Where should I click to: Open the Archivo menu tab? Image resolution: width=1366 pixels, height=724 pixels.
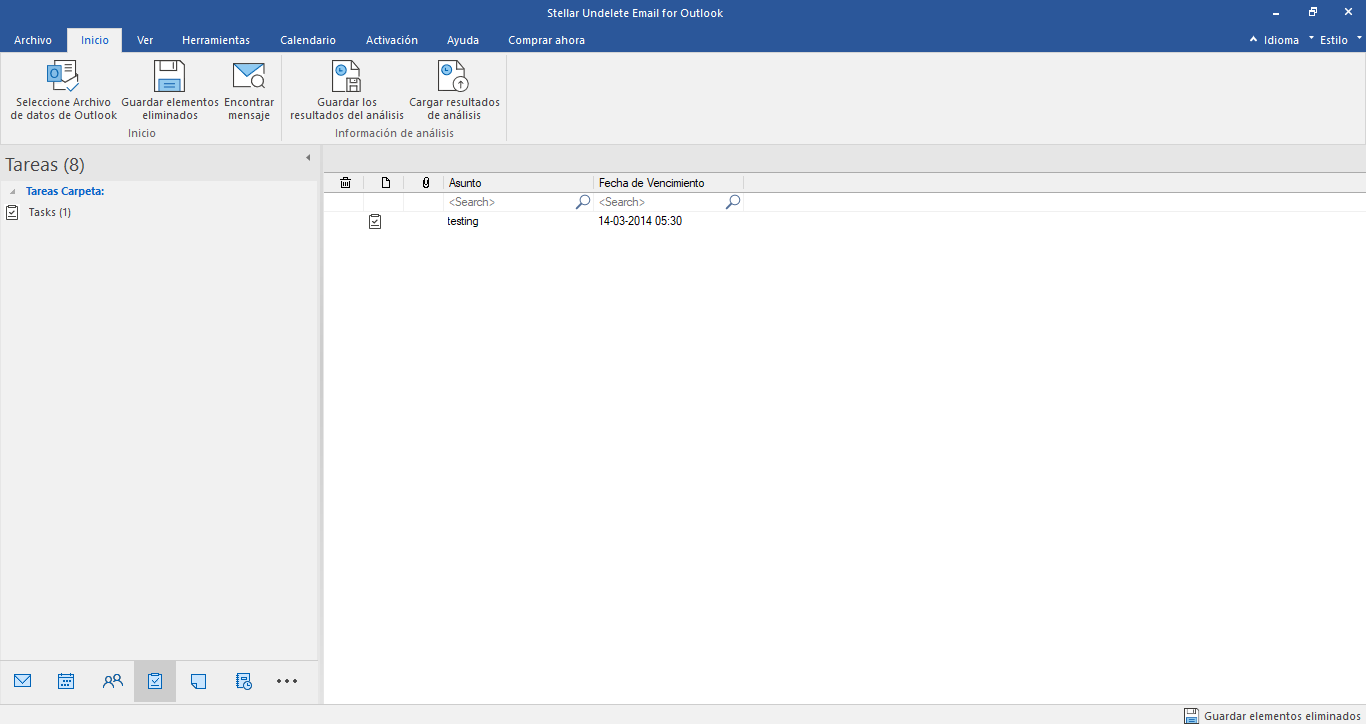point(33,40)
